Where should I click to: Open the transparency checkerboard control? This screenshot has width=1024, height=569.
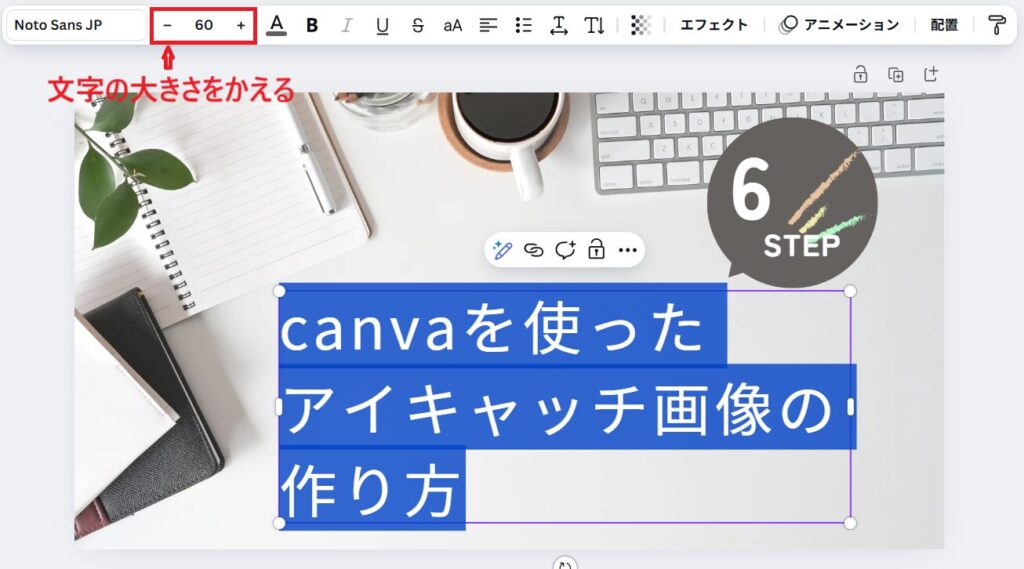[641, 25]
